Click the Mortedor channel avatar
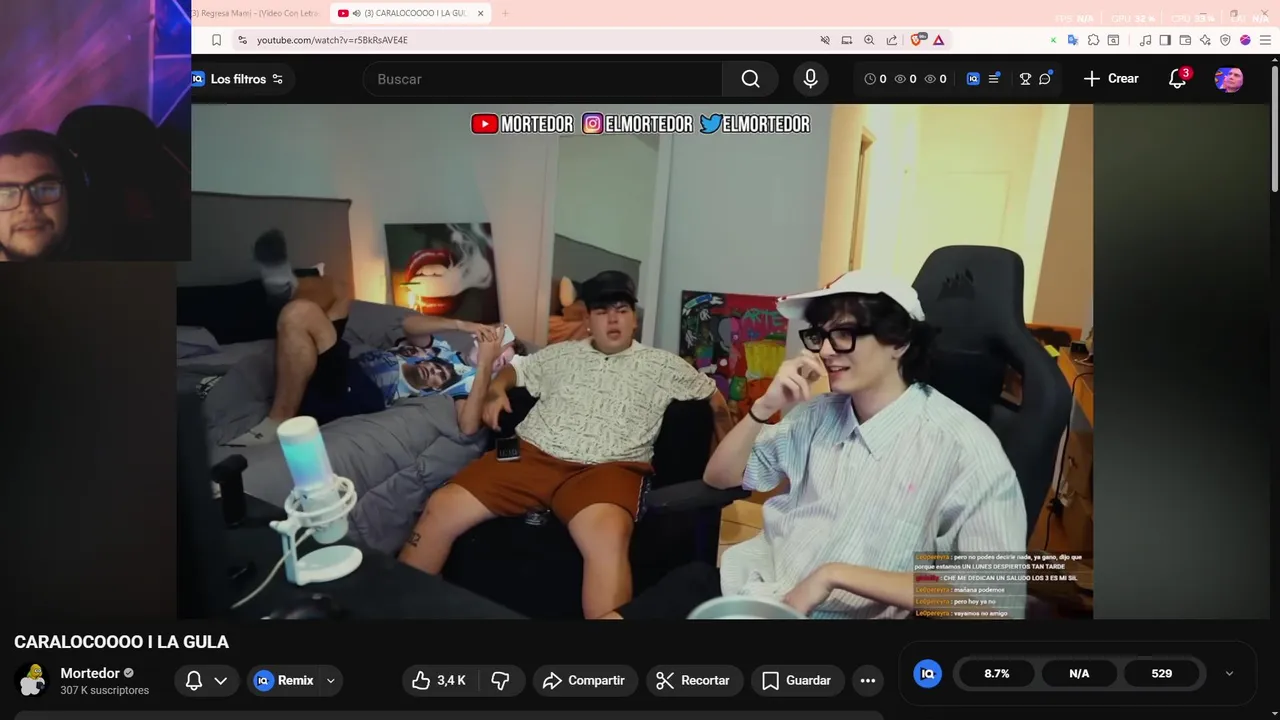The height and width of the screenshot is (720, 1280). tap(32, 680)
